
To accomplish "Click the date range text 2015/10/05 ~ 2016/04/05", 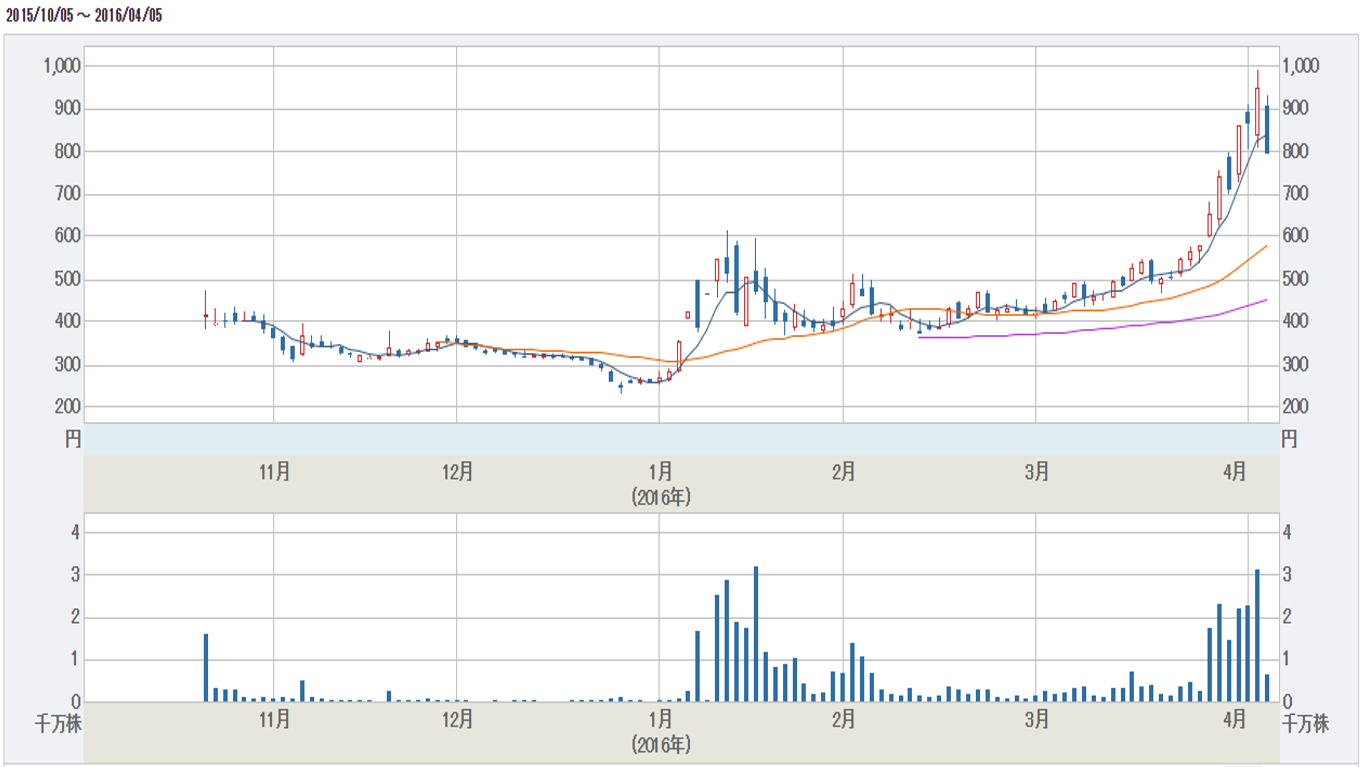I will [x=83, y=16].
